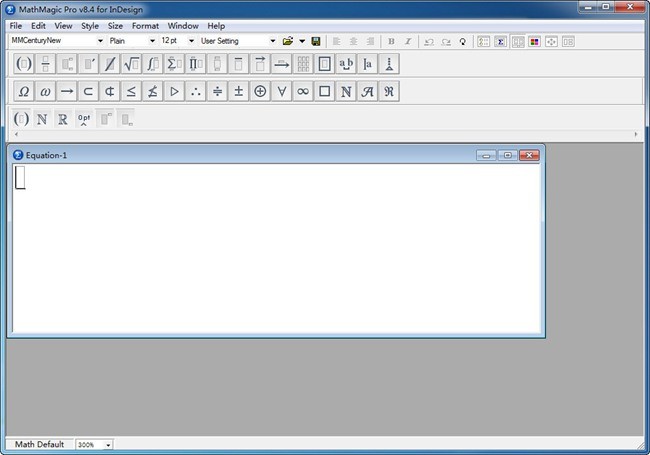This screenshot has height=455, width=650.
Task: Insert the infinity symbol from the palette
Action: (303, 91)
